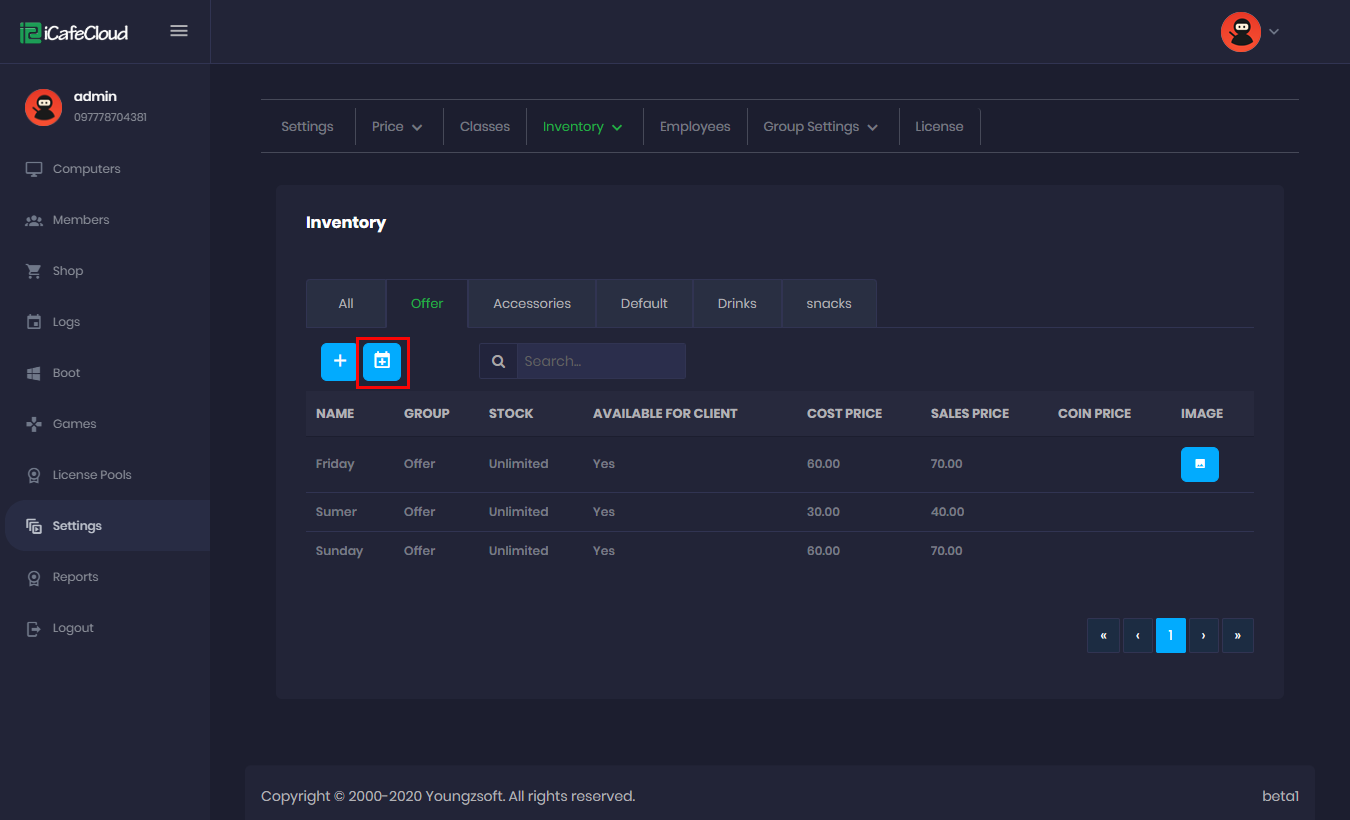This screenshot has width=1350, height=820.
Task: Select the Accessories inventory tab
Action: point(532,303)
